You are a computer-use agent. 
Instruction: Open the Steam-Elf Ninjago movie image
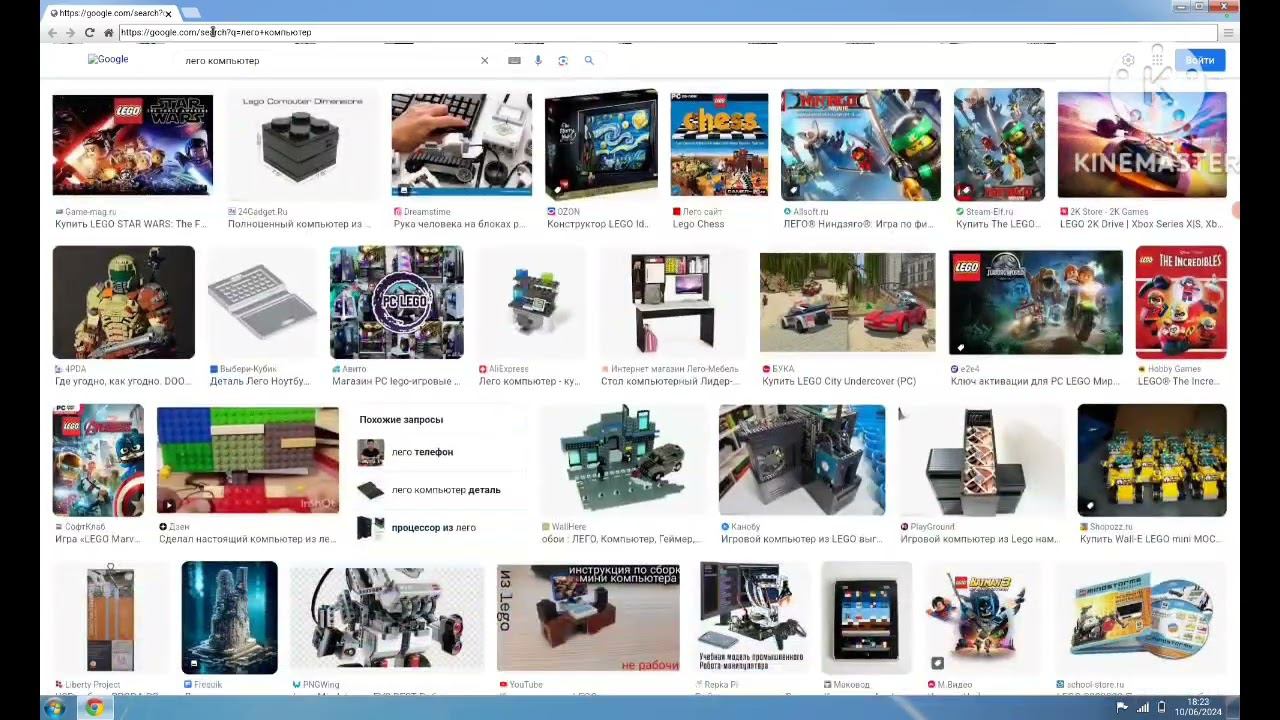click(x=999, y=145)
